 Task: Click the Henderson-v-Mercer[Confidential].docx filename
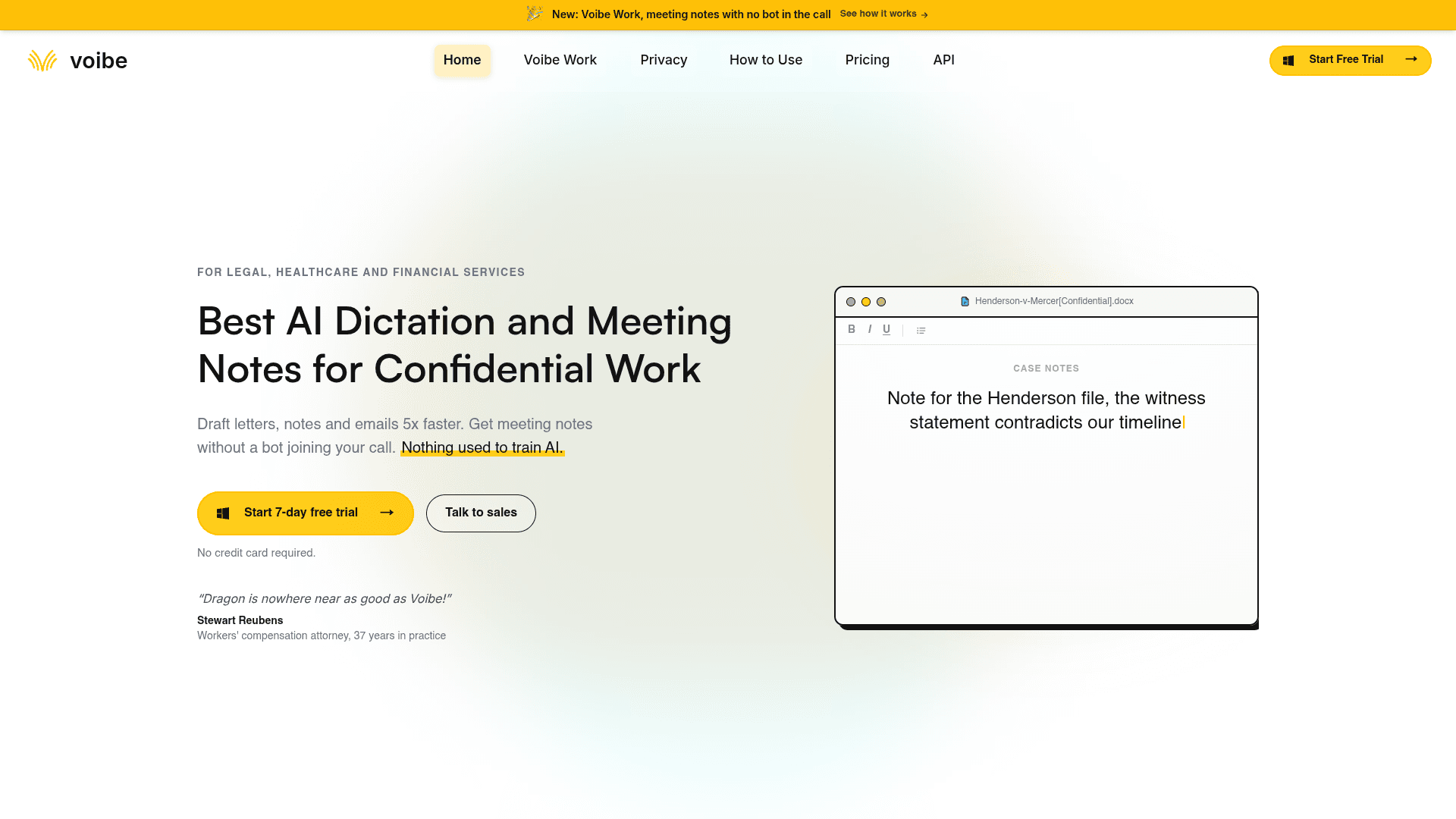(1054, 301)
